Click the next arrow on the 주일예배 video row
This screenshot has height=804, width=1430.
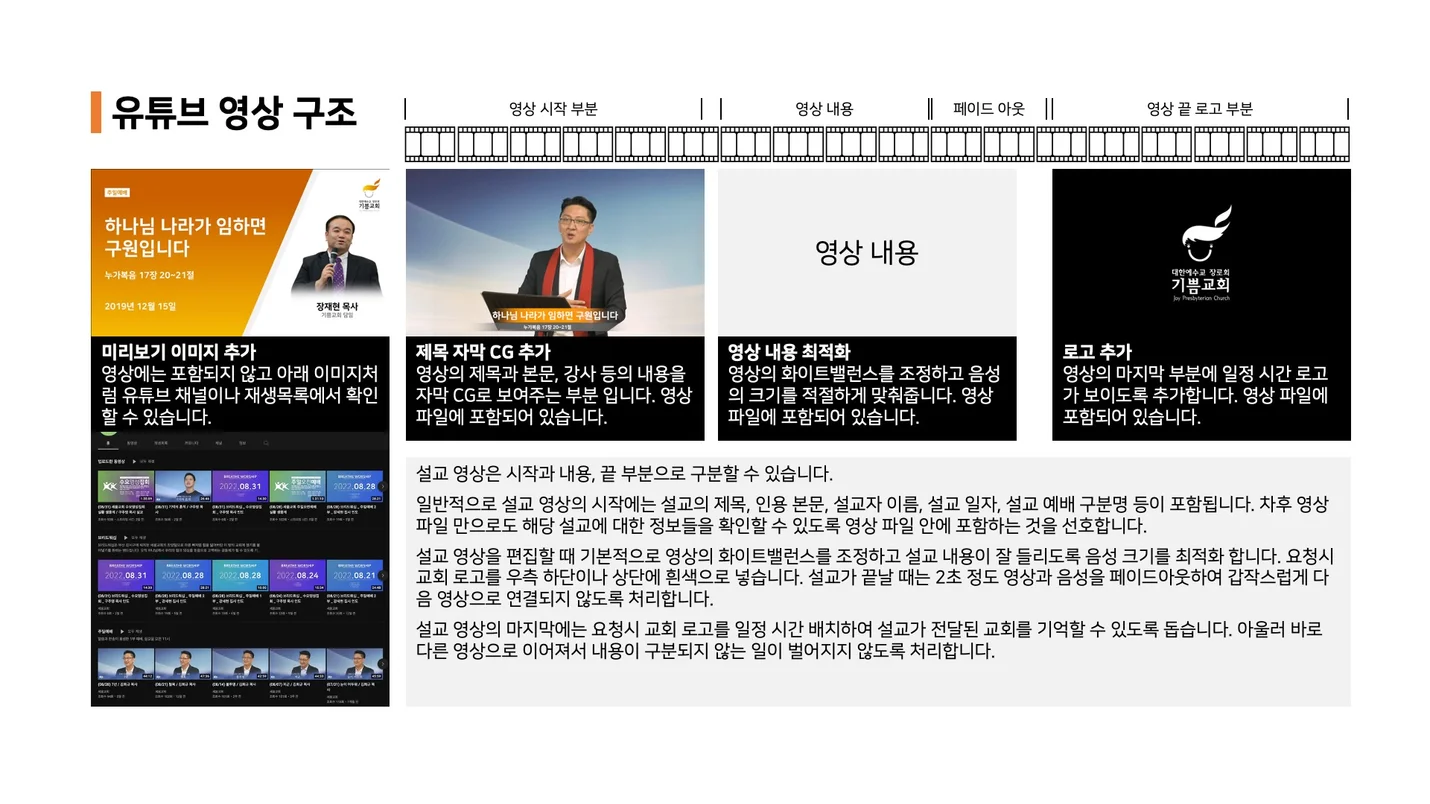click(383, 664)
